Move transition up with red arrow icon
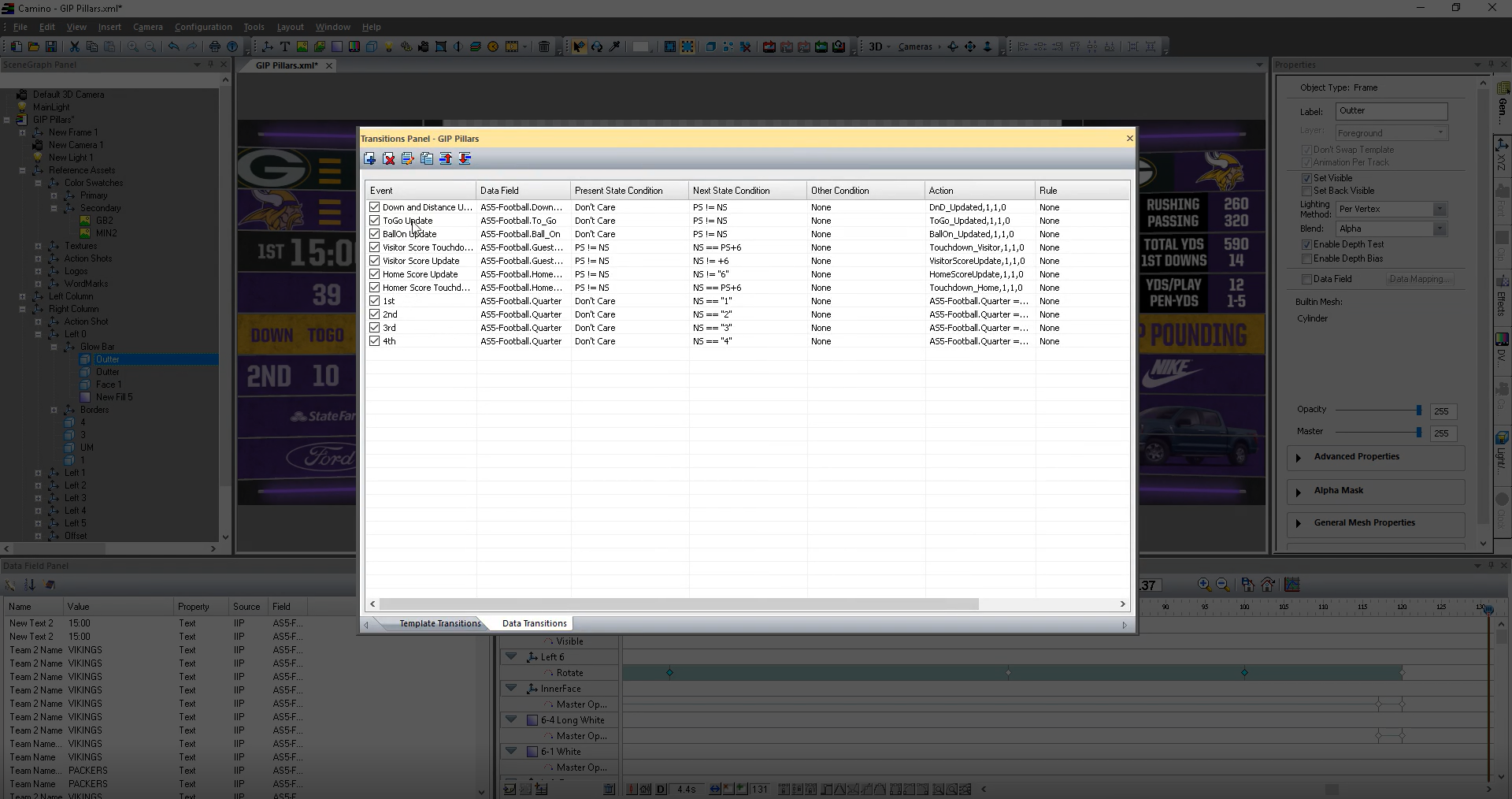 446,159
